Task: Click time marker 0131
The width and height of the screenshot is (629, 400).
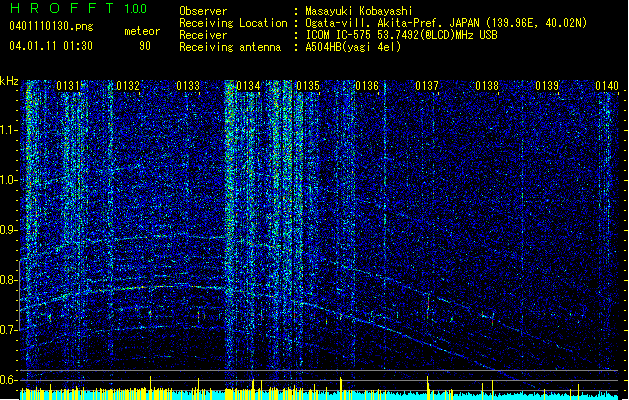Action: tap(68, 86)
